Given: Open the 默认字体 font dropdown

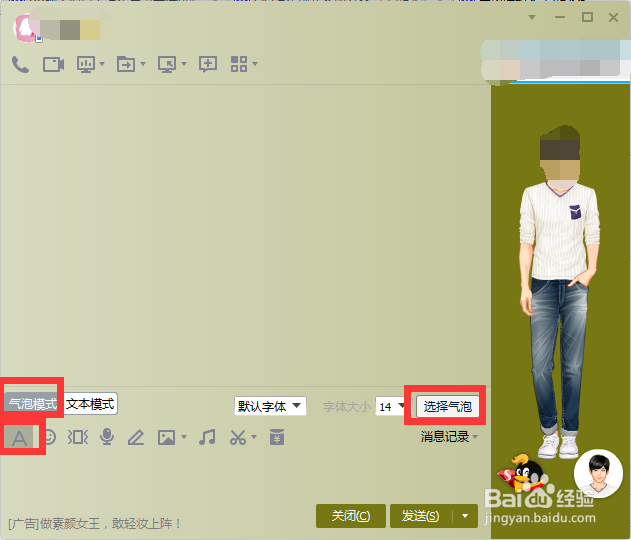Looking at the screenshot, I should pyautogui.click(x=270, y=406).
